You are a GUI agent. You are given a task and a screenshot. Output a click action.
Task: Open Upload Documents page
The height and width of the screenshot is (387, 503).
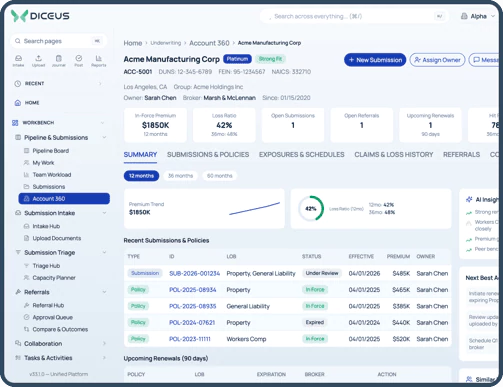[x=57, y=238]
